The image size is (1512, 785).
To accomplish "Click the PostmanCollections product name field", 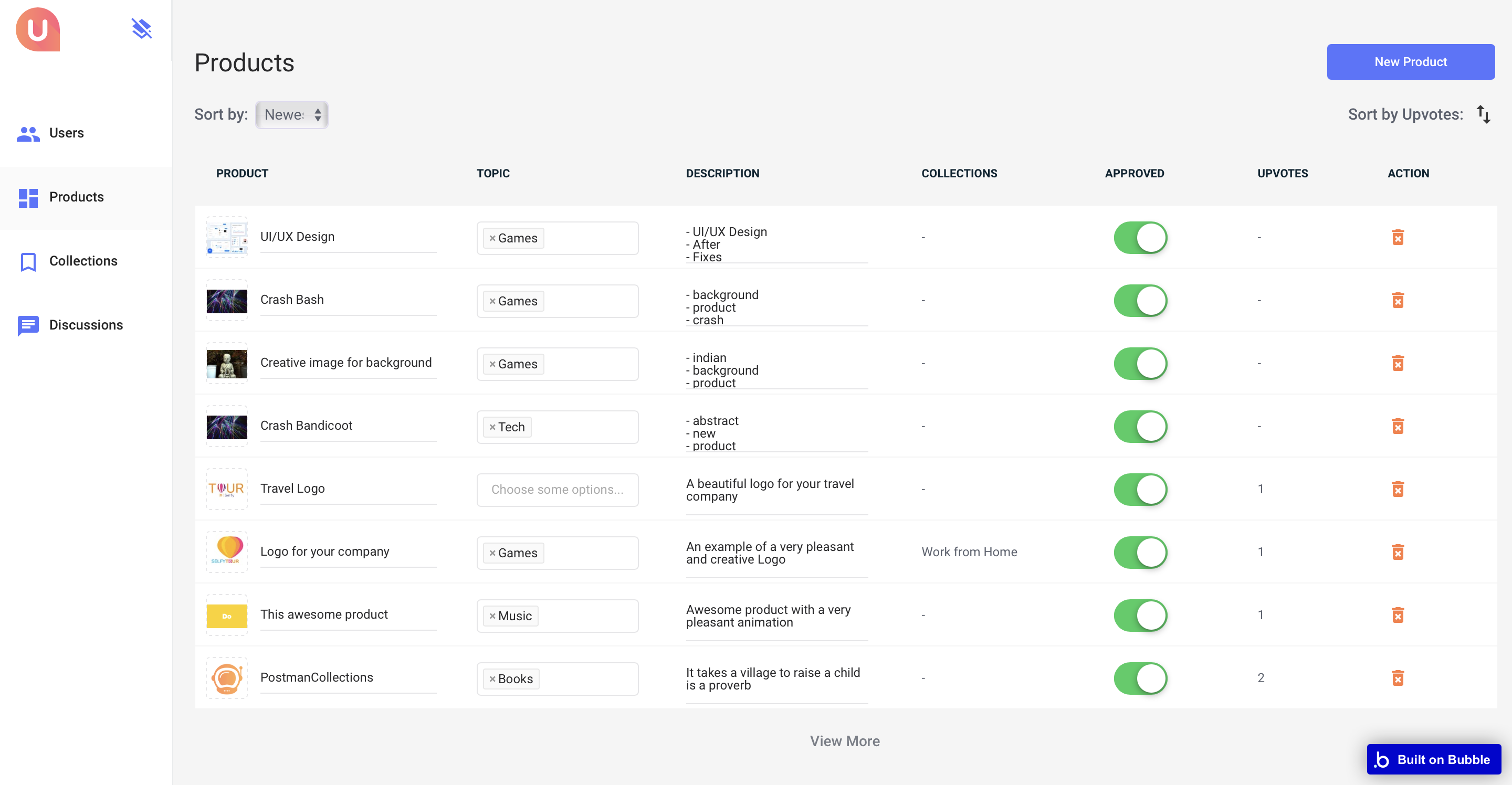I will point(348,677).
